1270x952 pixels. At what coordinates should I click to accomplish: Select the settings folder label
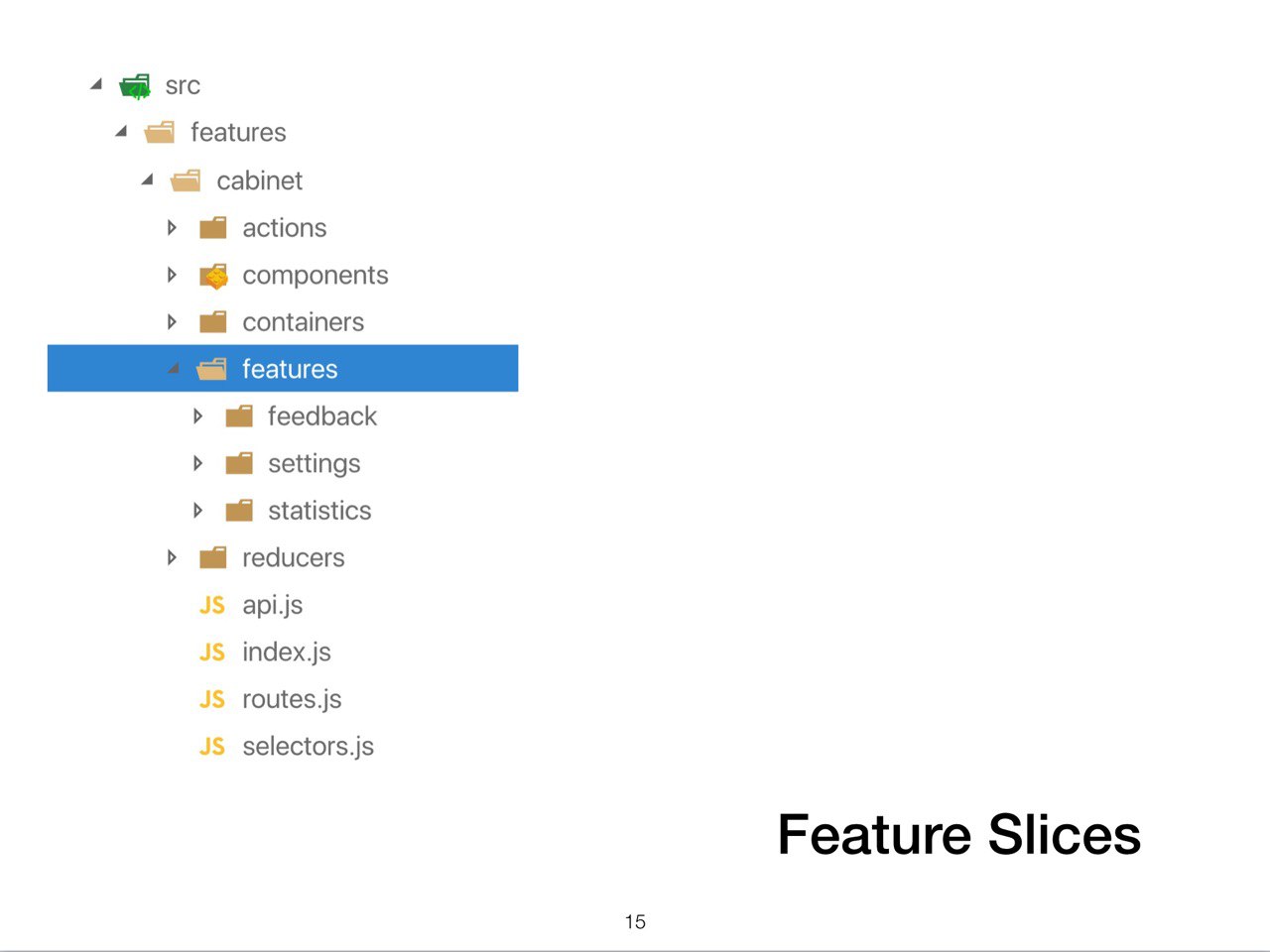[x=315, y=464]
